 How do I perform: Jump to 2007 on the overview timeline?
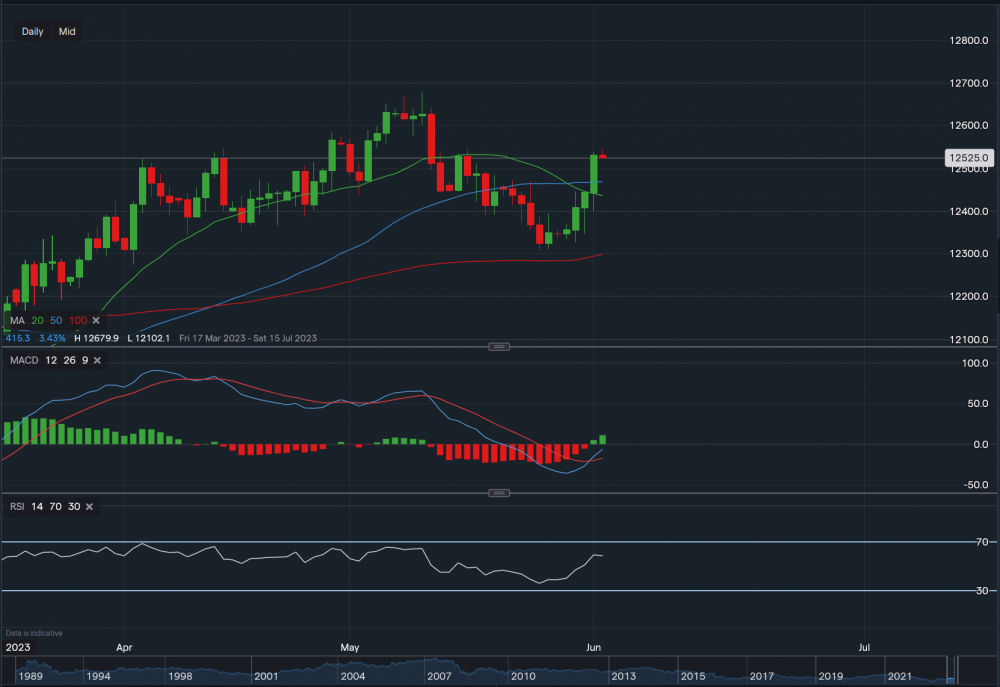point(440,677)
